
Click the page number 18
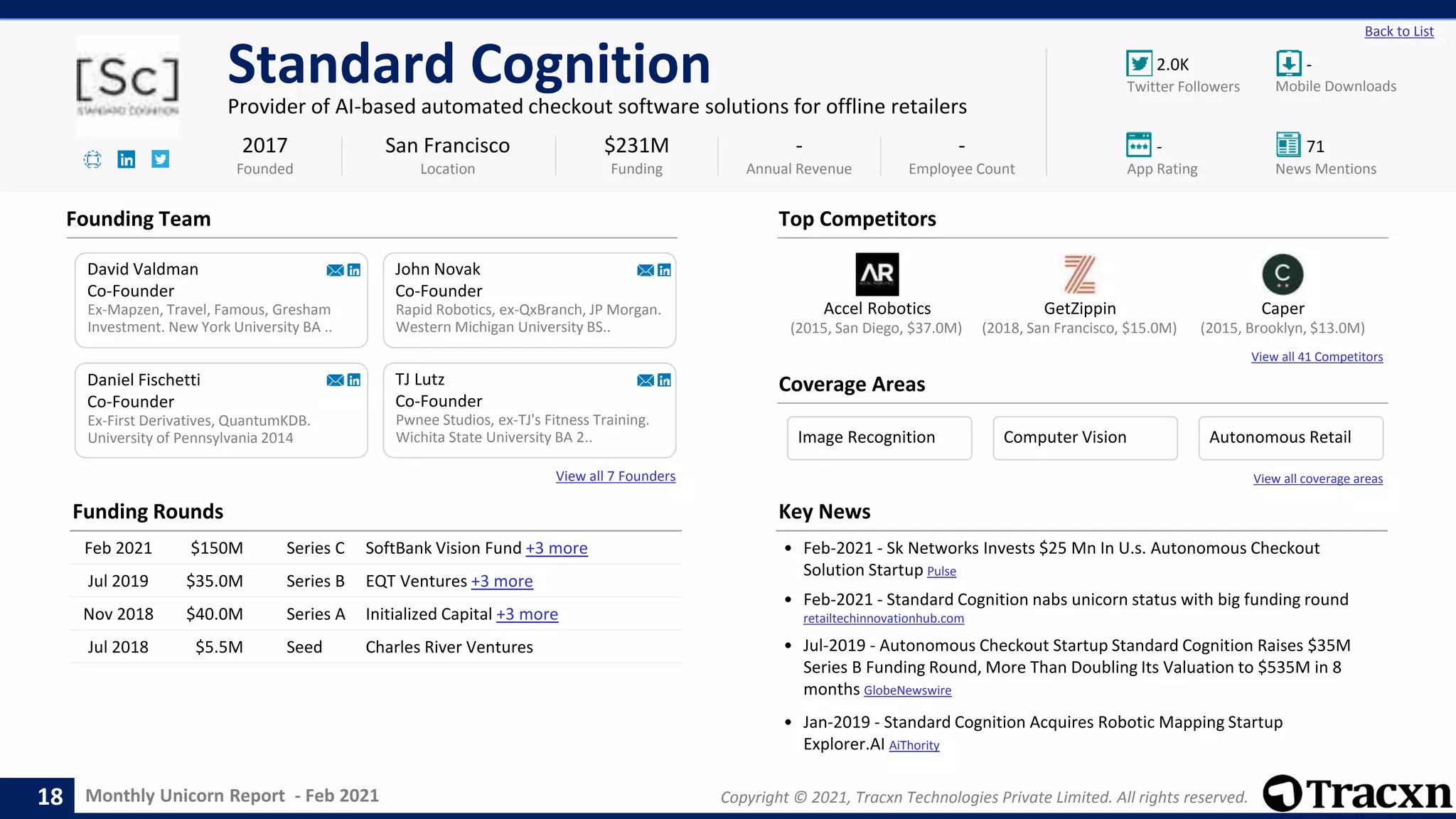pos(50,796)
